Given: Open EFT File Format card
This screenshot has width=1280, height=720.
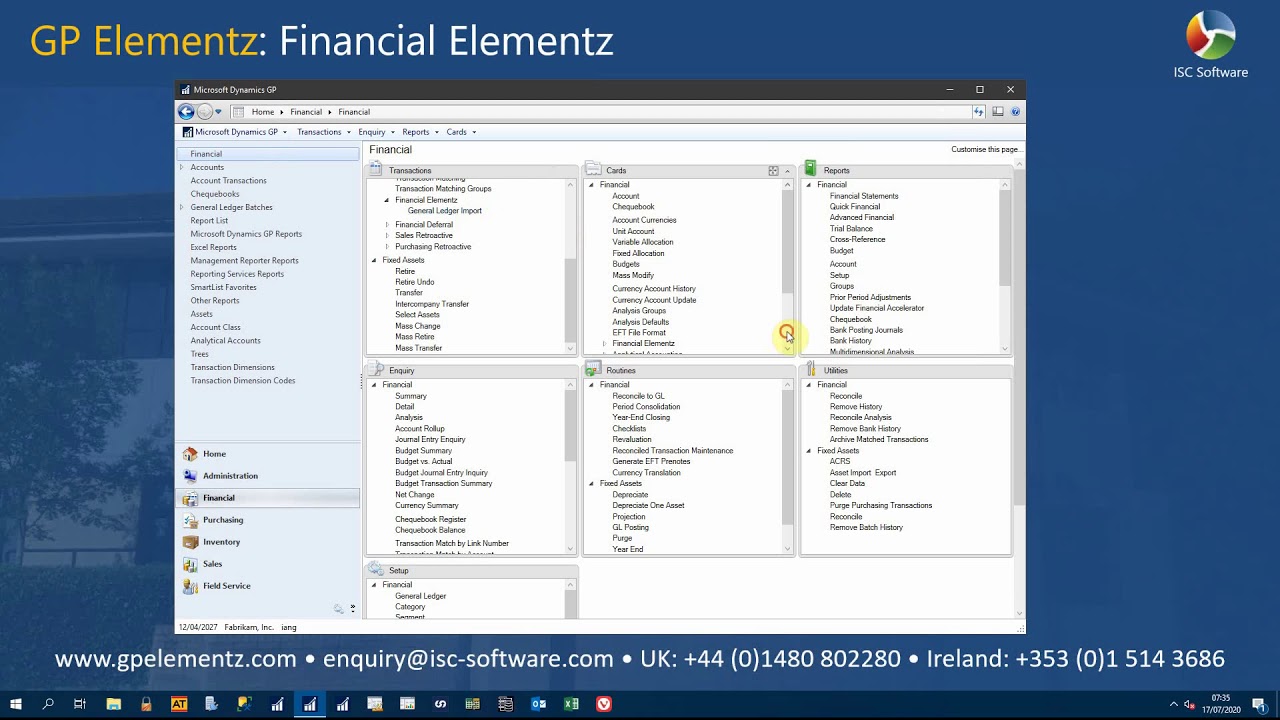Looking at the screenshot, I should click(639, 333).
